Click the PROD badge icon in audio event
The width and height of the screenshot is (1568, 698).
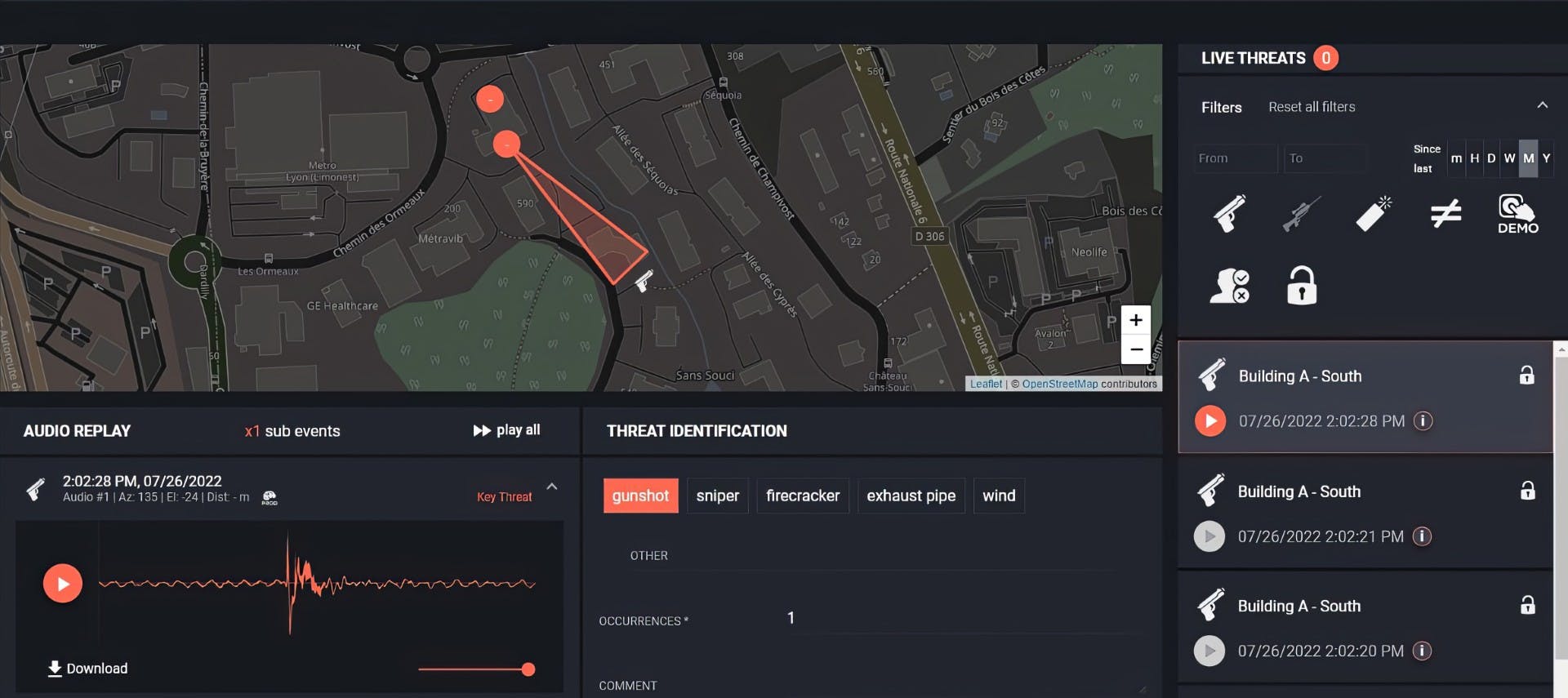click(x=269, y=497)
